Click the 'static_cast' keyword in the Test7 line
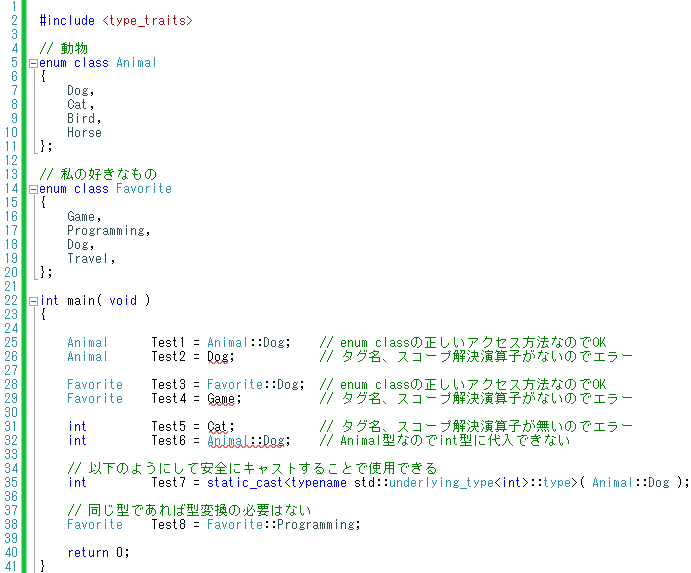The width and height of the screenshot is (691, 573). [x=245, y=483]
